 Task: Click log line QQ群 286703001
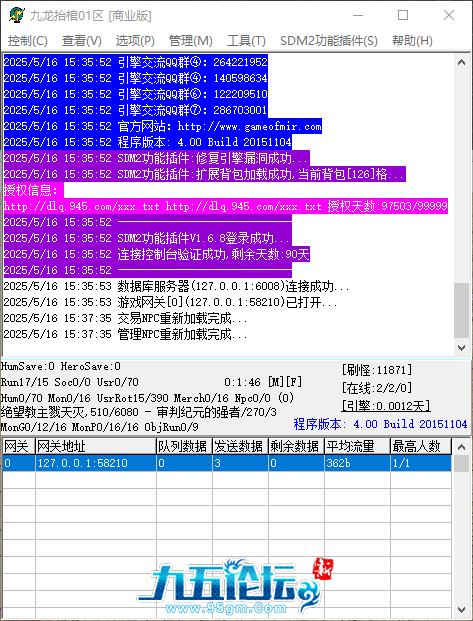tap(135, 110)
